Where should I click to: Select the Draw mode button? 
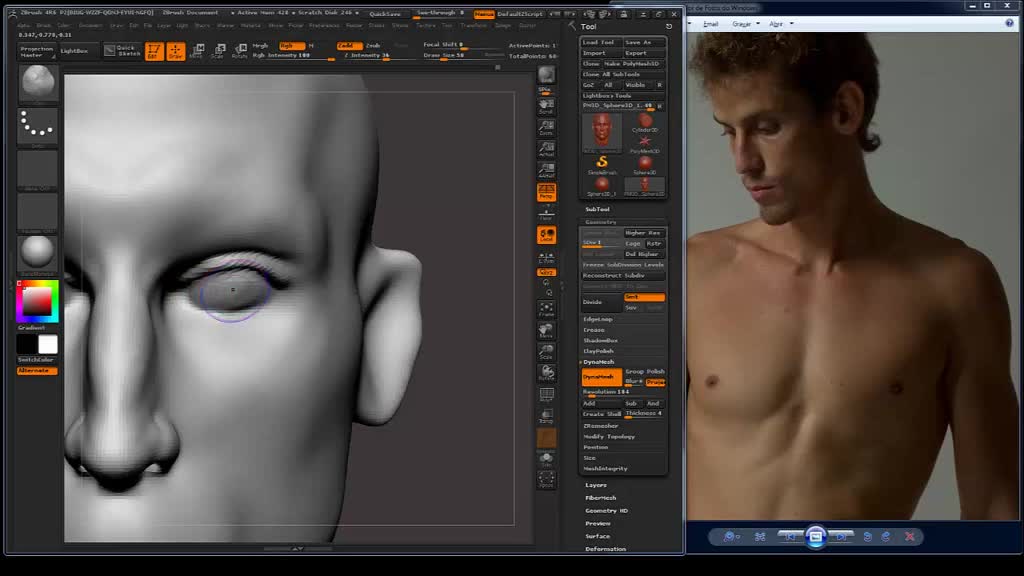176,51
